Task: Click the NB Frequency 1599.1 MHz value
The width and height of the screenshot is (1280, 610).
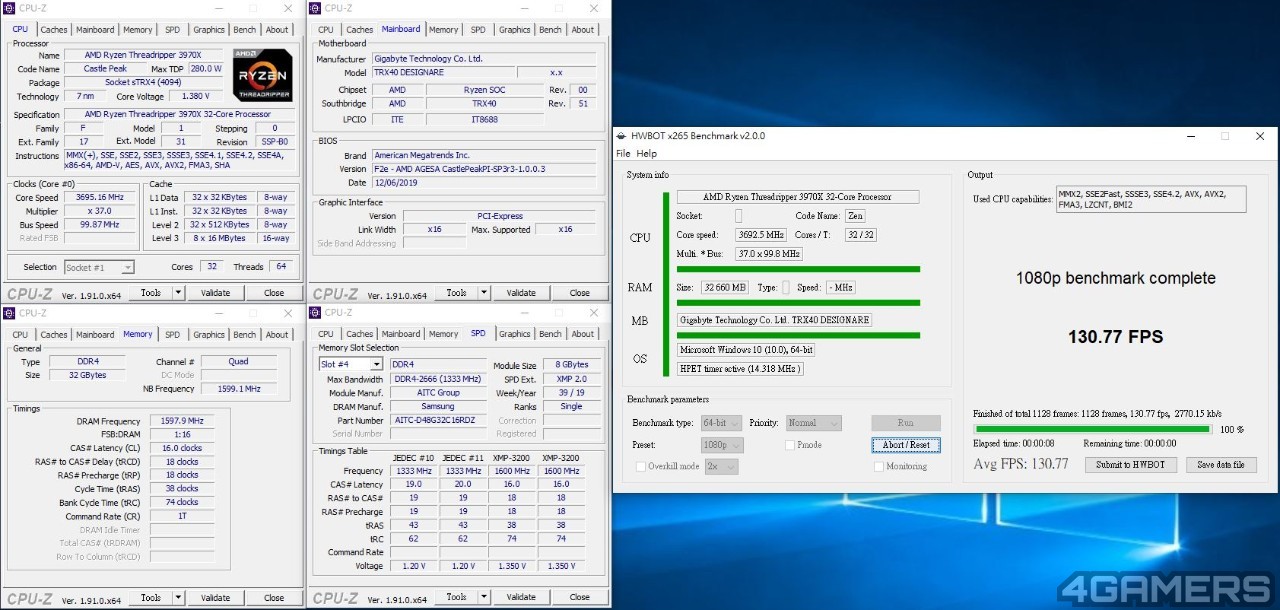Action: click(x=238, y=388)
